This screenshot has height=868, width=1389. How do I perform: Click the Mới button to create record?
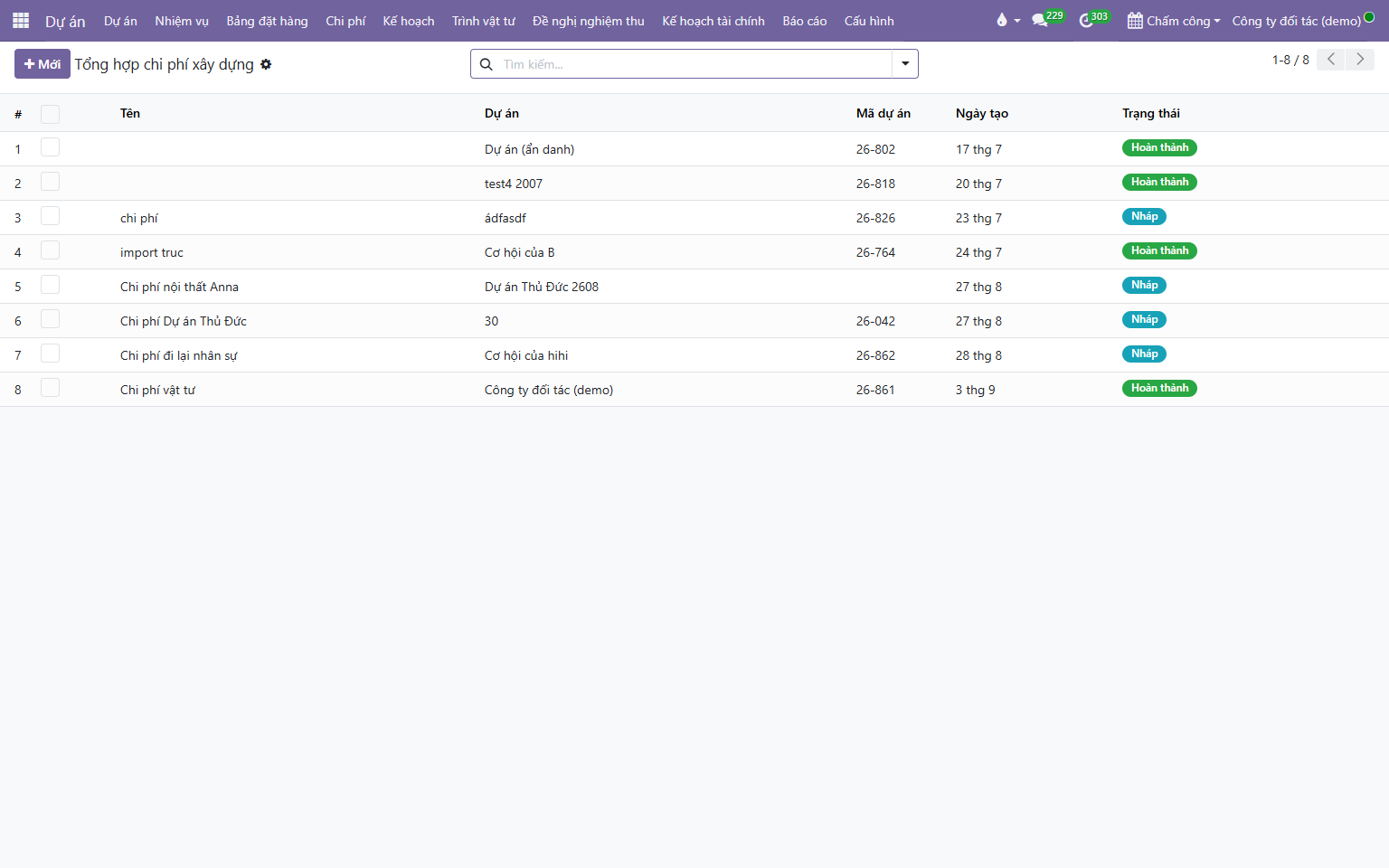(x=43, y=64)
